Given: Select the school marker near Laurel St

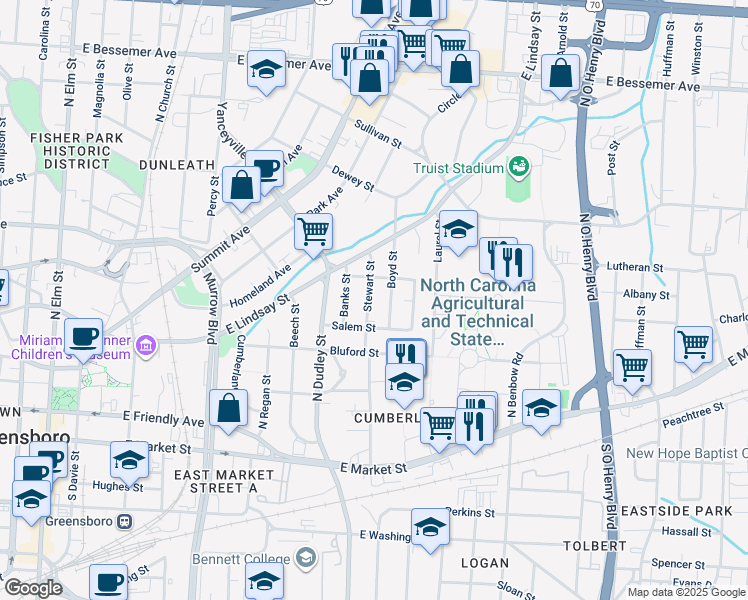Looking at the screenshot, I should pos(458,231).
